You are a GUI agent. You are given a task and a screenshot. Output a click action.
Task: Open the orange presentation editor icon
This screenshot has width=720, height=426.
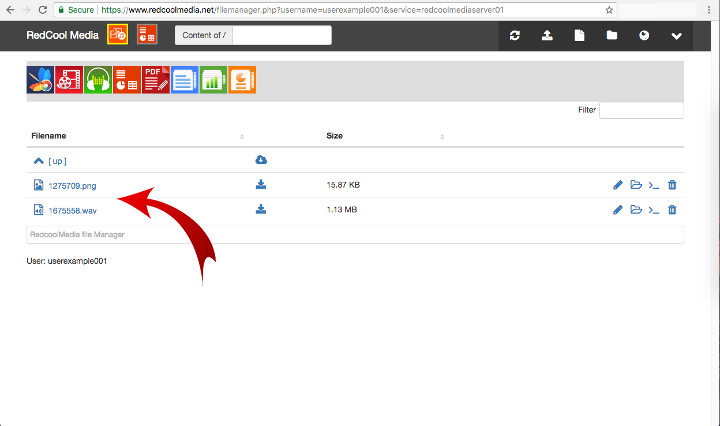coord(243,80)
